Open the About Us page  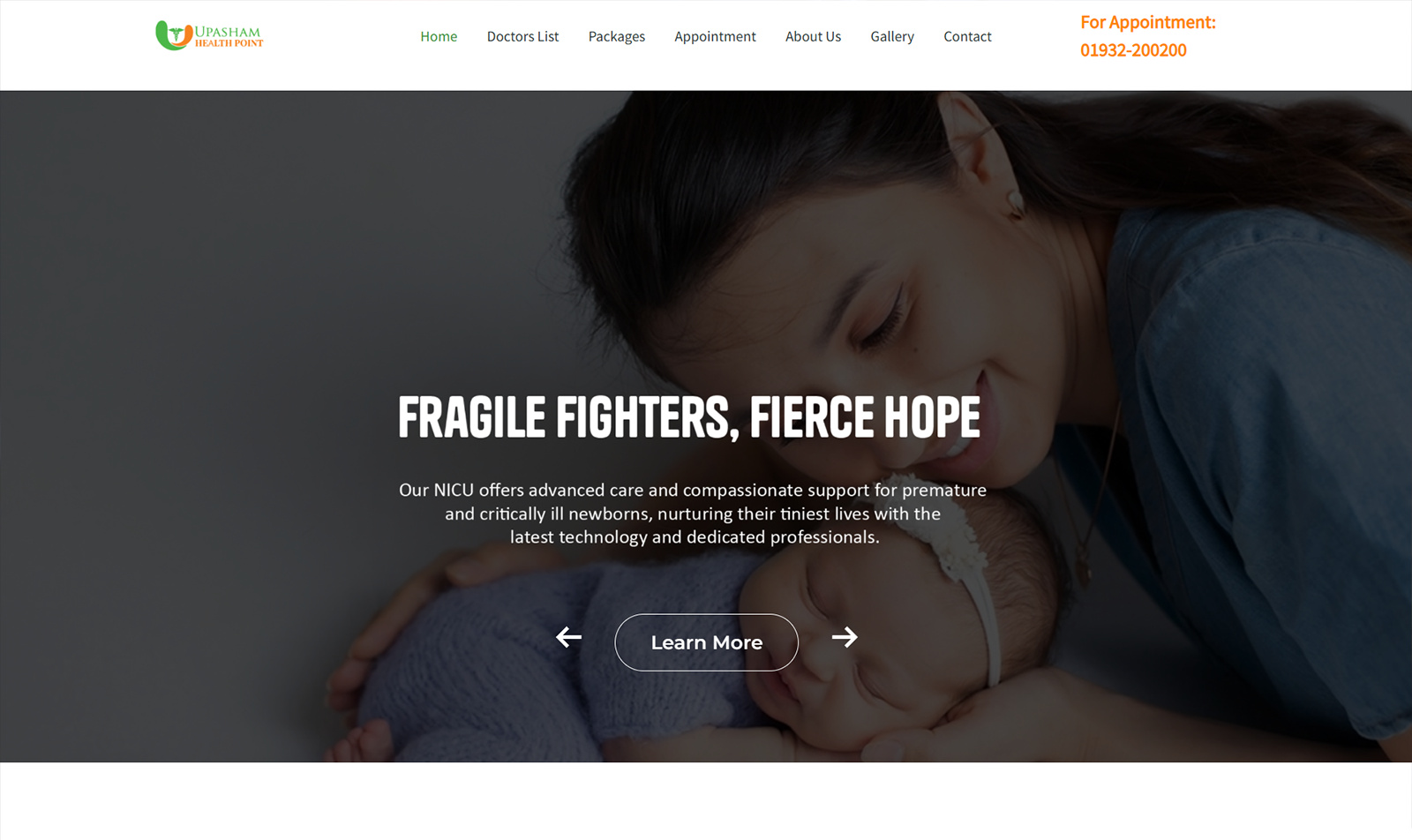[813, 36]
